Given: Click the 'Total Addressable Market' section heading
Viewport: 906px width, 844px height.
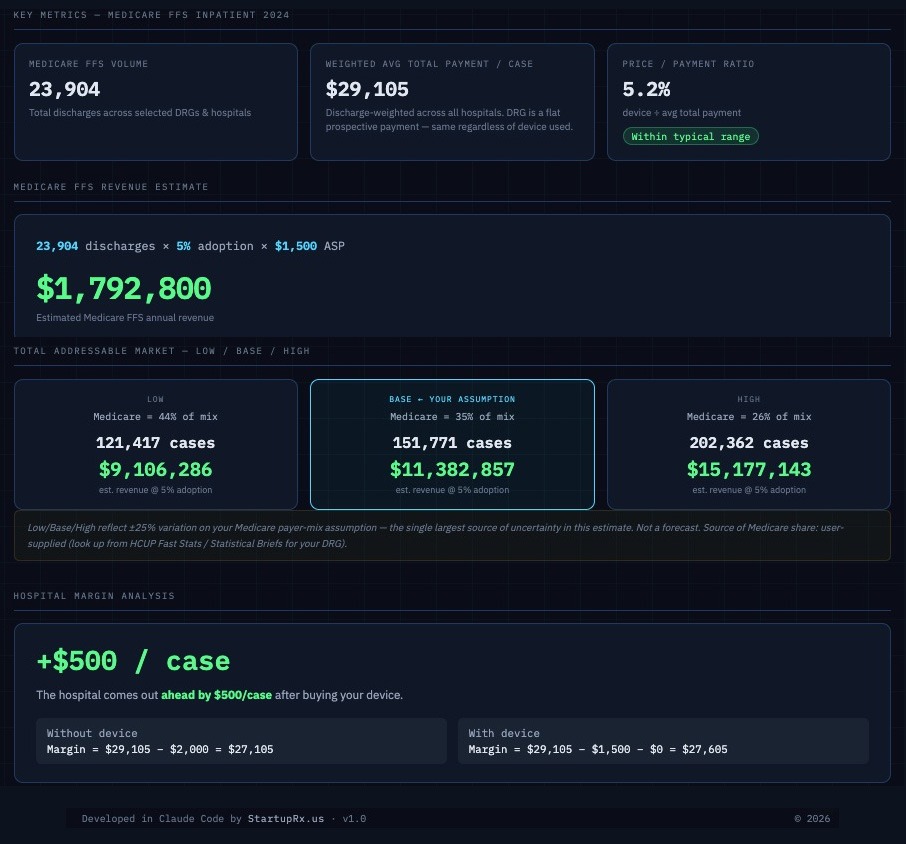Looking at the screenshot, I should [162, 351].
